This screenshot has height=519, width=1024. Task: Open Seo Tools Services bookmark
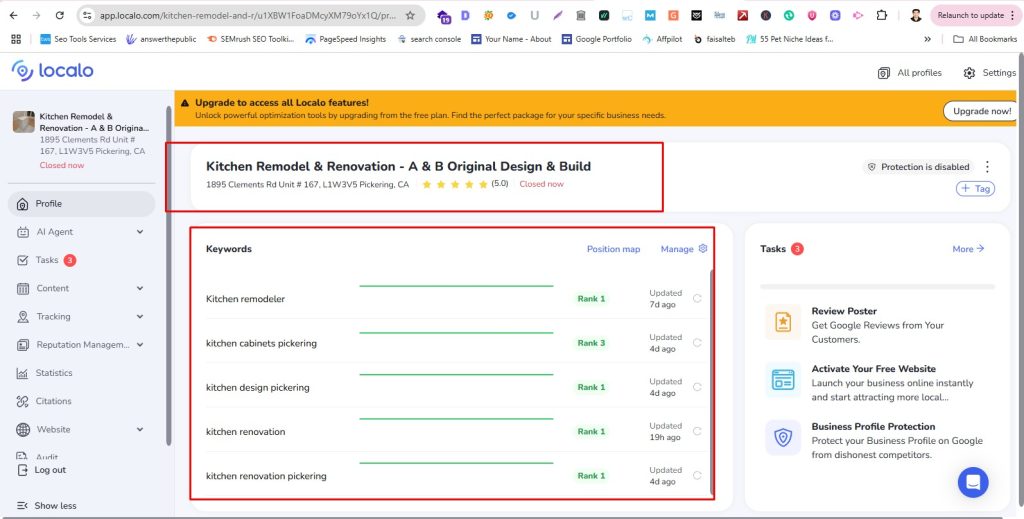pyautogui.click(x=78, y=39)
